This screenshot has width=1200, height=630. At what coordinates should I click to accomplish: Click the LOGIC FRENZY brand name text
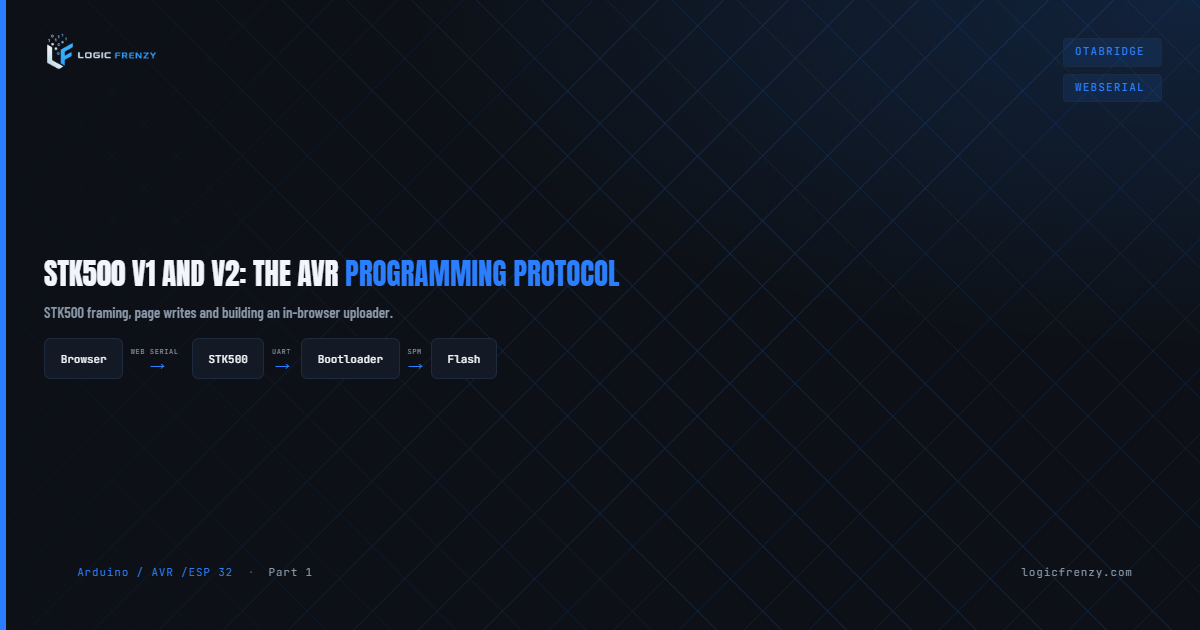point(117,54)
